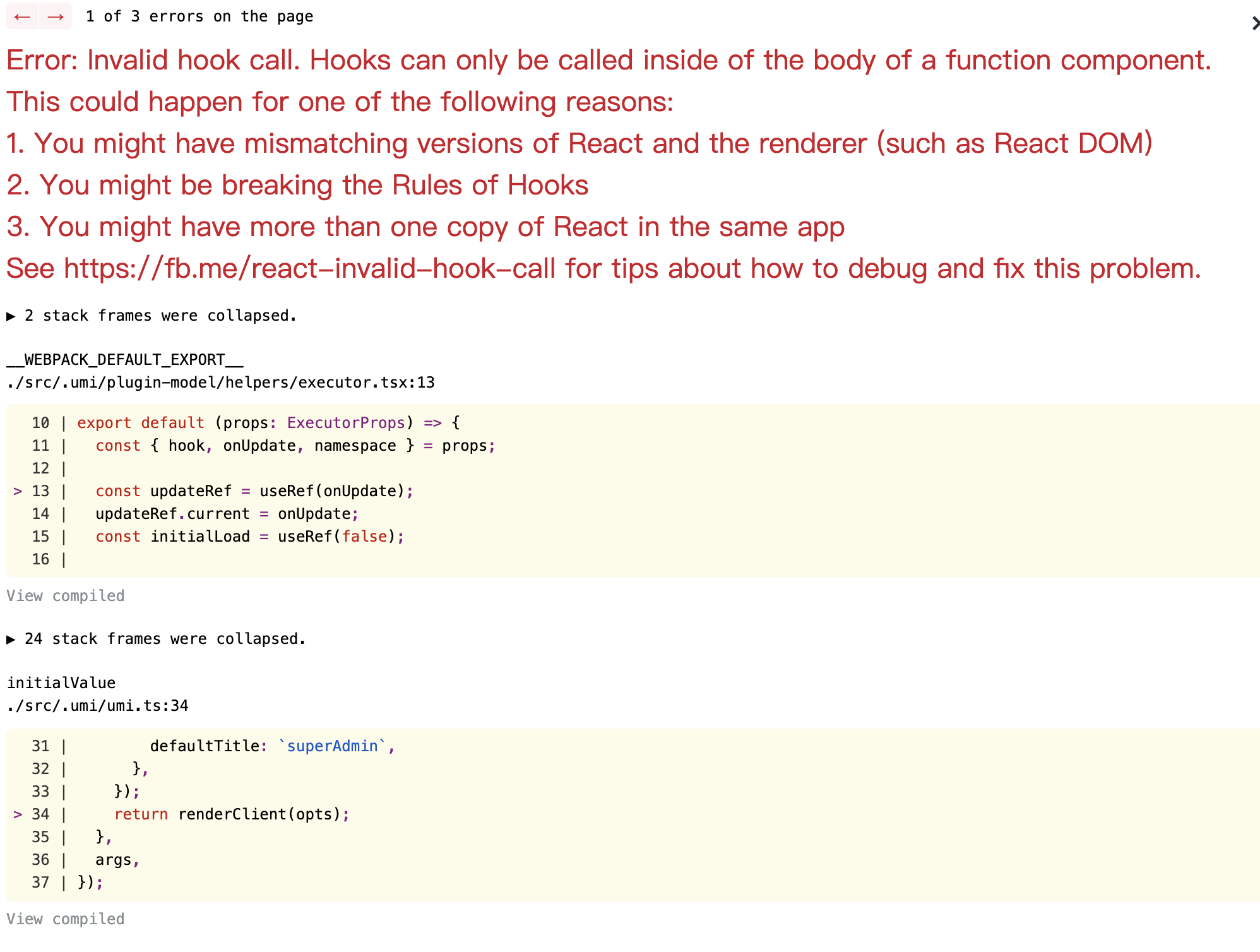Click line 15 initialLoad useRef(false)
This screenshot has height=952, width=1260.
pyautogui.click(x=249, y=537)
